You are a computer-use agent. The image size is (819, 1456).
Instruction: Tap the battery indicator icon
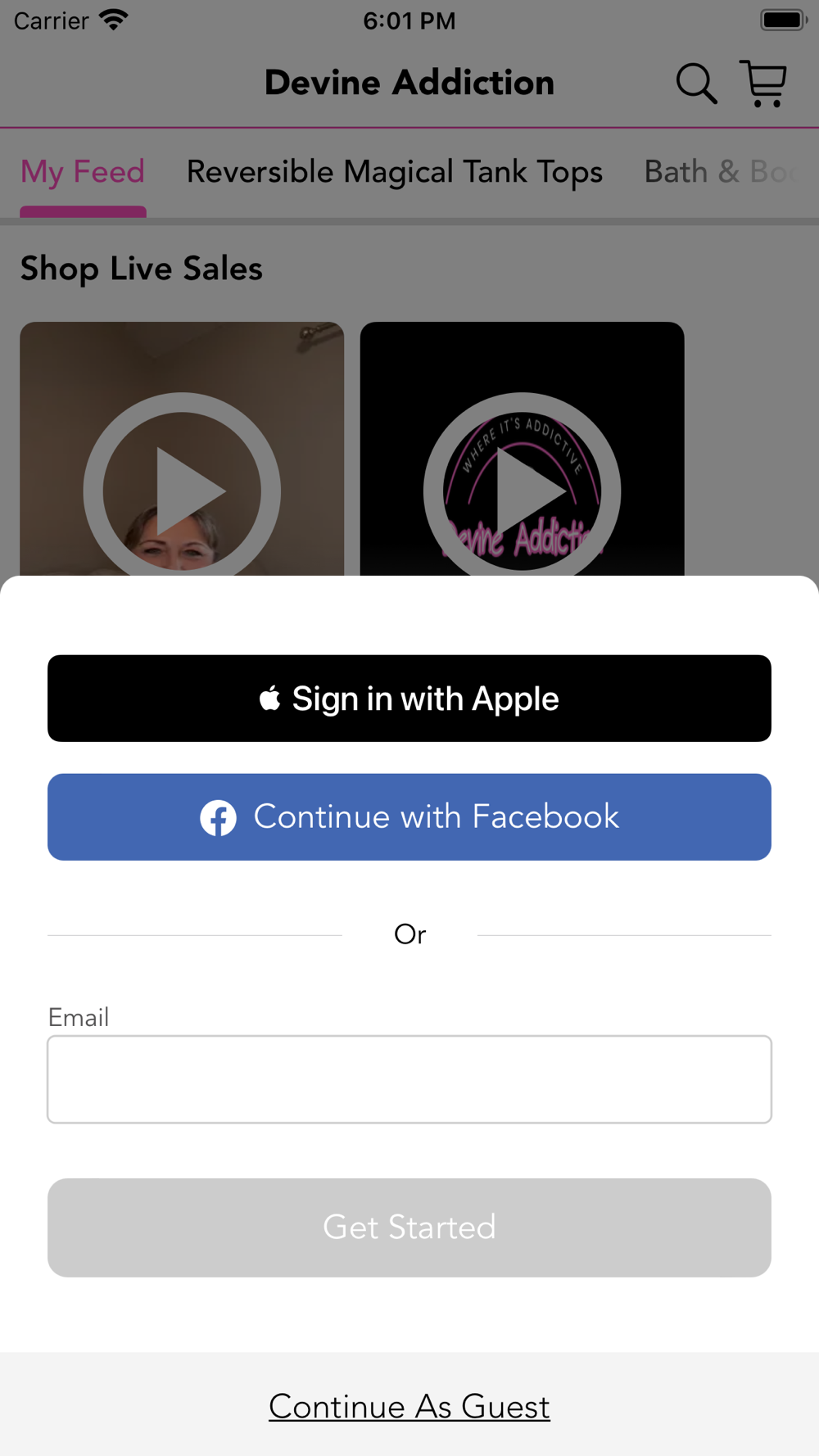(x=784, y=20)
